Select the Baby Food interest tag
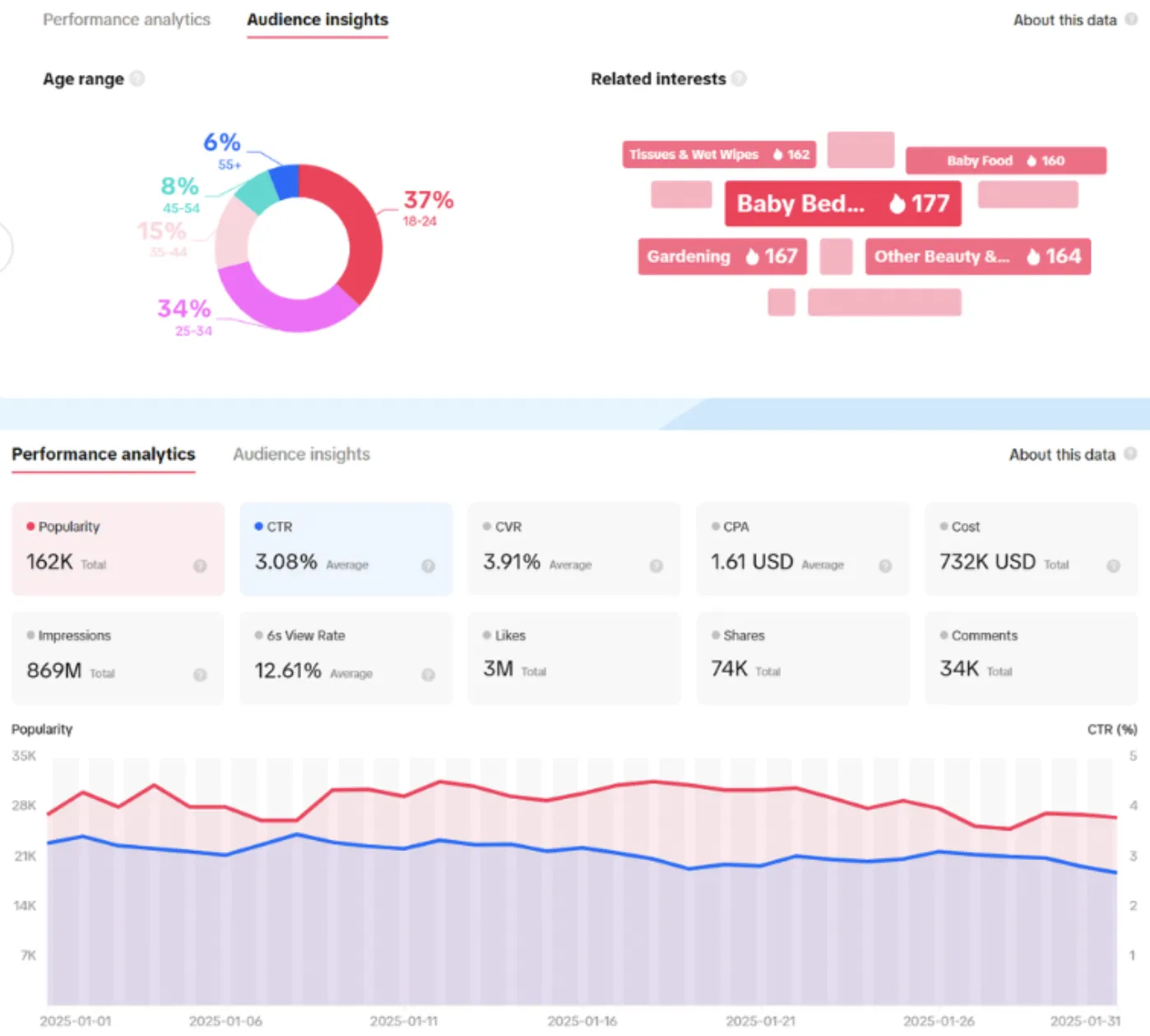This screenshot has height=1036, width=1150. 1006,160
